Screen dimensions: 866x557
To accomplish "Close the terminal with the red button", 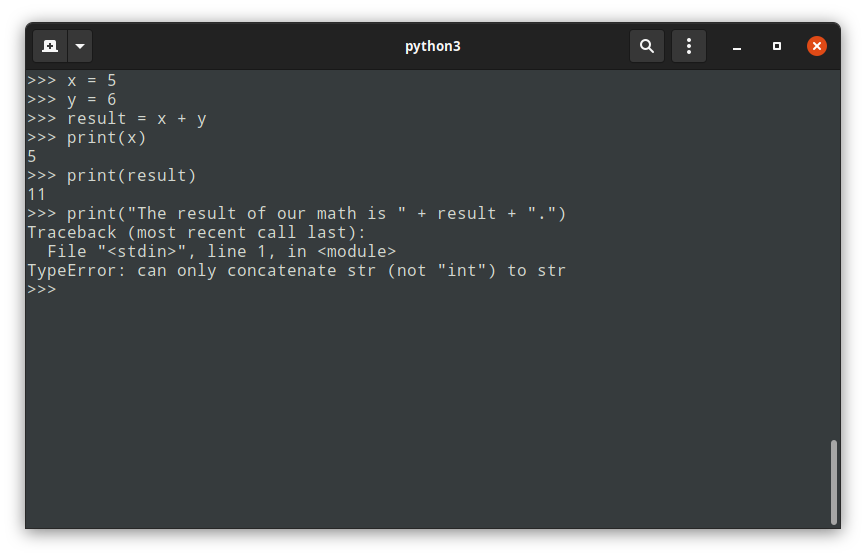I will [817, 46].
